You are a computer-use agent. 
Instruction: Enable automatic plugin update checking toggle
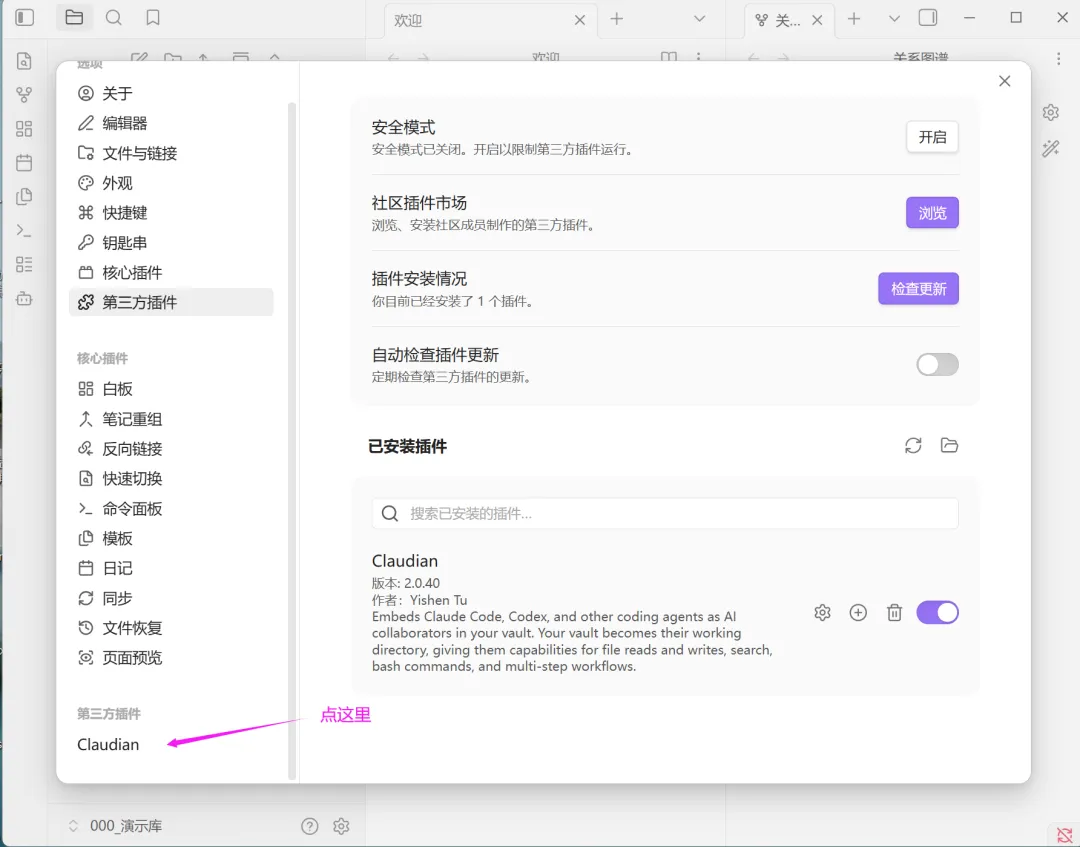tap(937, 364)
